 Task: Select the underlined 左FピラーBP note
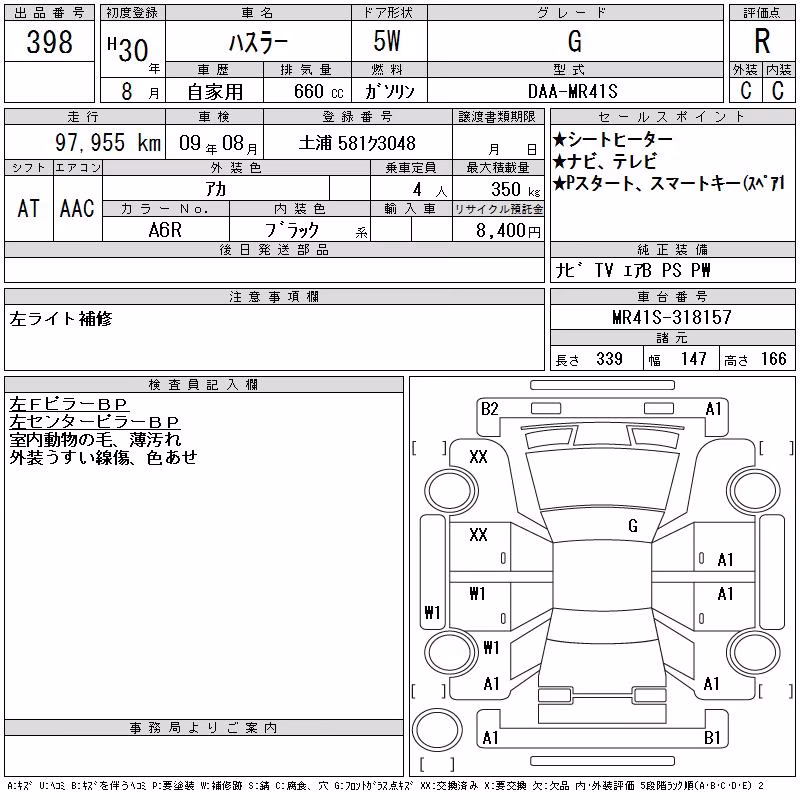coord(68,404)
